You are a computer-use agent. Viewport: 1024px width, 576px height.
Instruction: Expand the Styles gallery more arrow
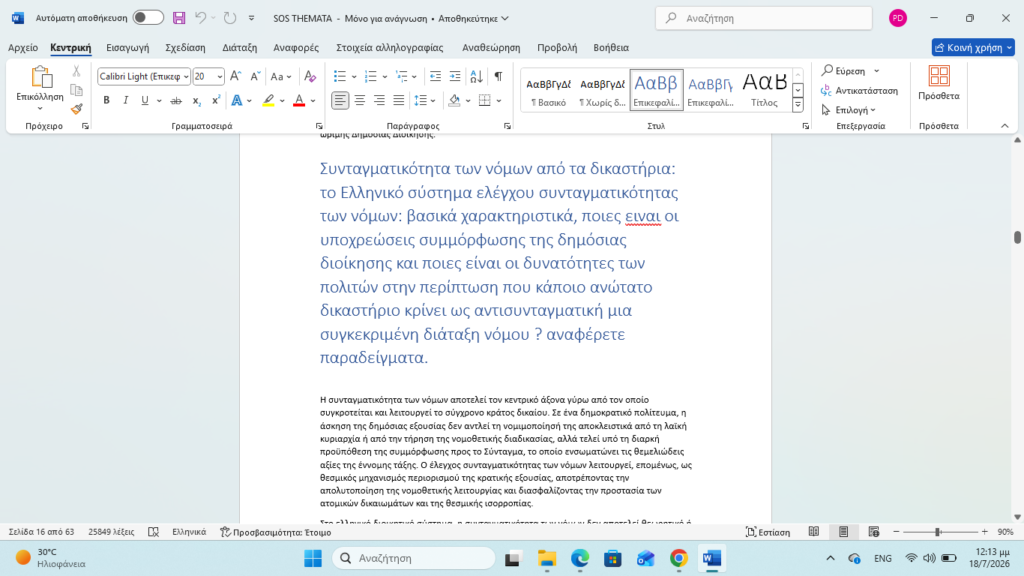pyautogui.click(x=798, y=104)
